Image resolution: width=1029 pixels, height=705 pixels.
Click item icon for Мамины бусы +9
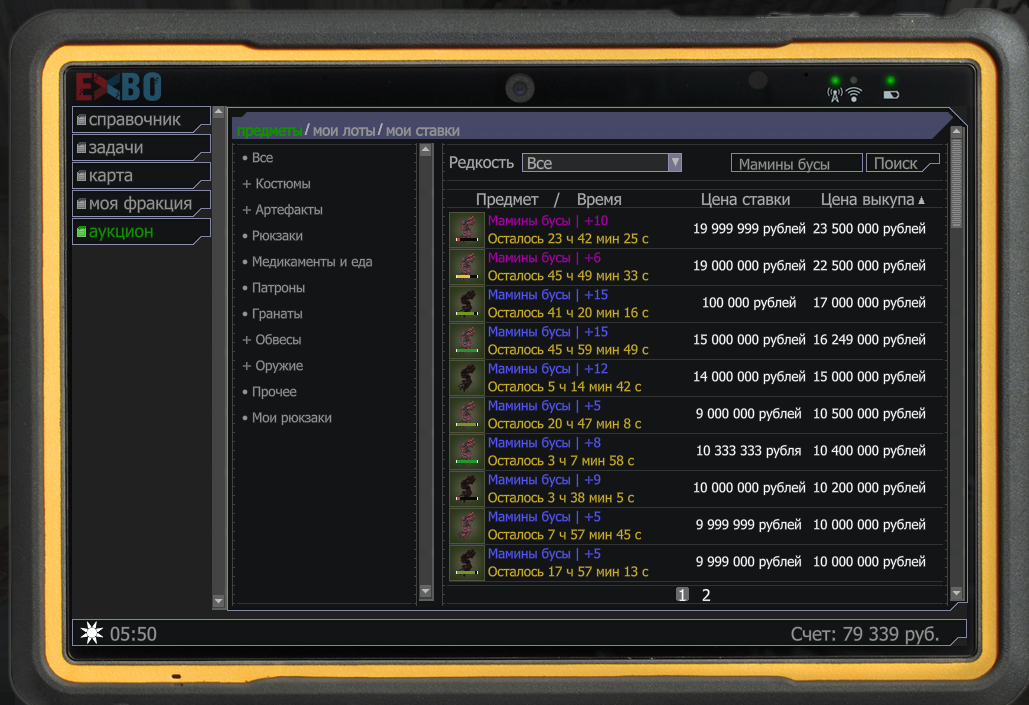pyautogui.click(x=467, y=488)
